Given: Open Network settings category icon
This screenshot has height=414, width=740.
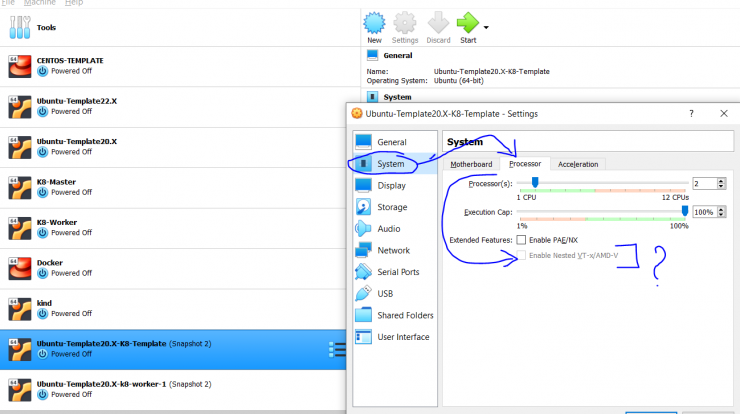Looking at the screenshot, I should [363, 250].
